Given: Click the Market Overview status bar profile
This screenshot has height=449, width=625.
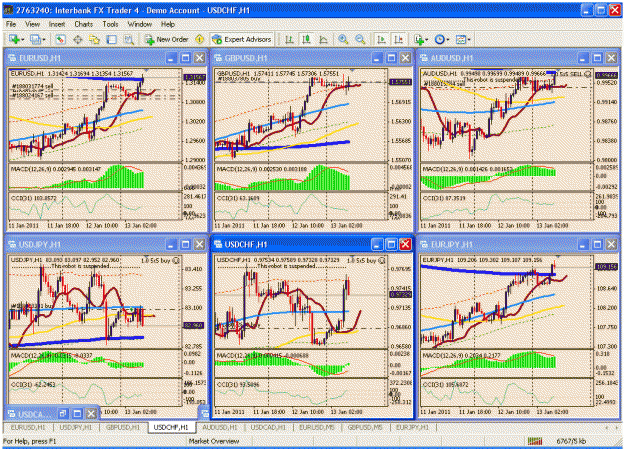Looking at the screenshot, I should [x=214, y=441].
